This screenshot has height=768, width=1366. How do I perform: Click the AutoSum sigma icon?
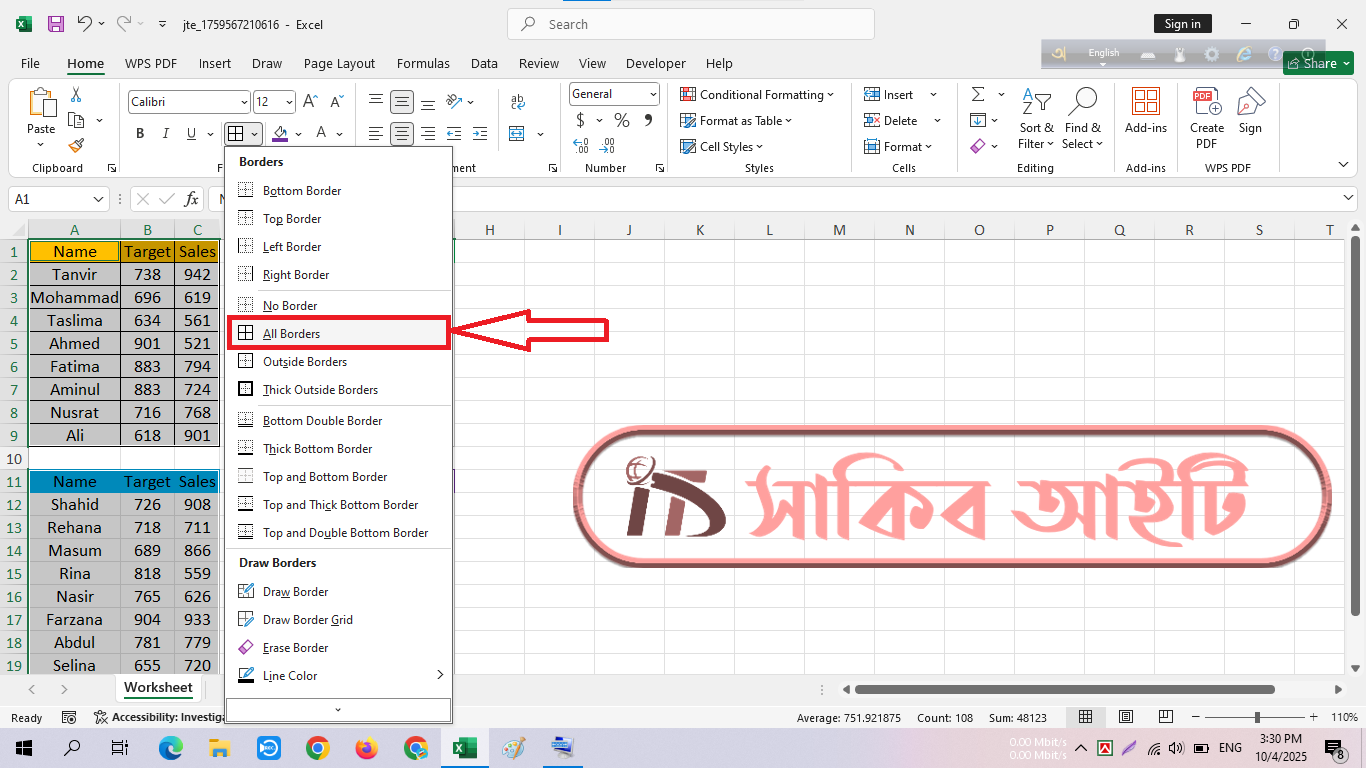977,95
